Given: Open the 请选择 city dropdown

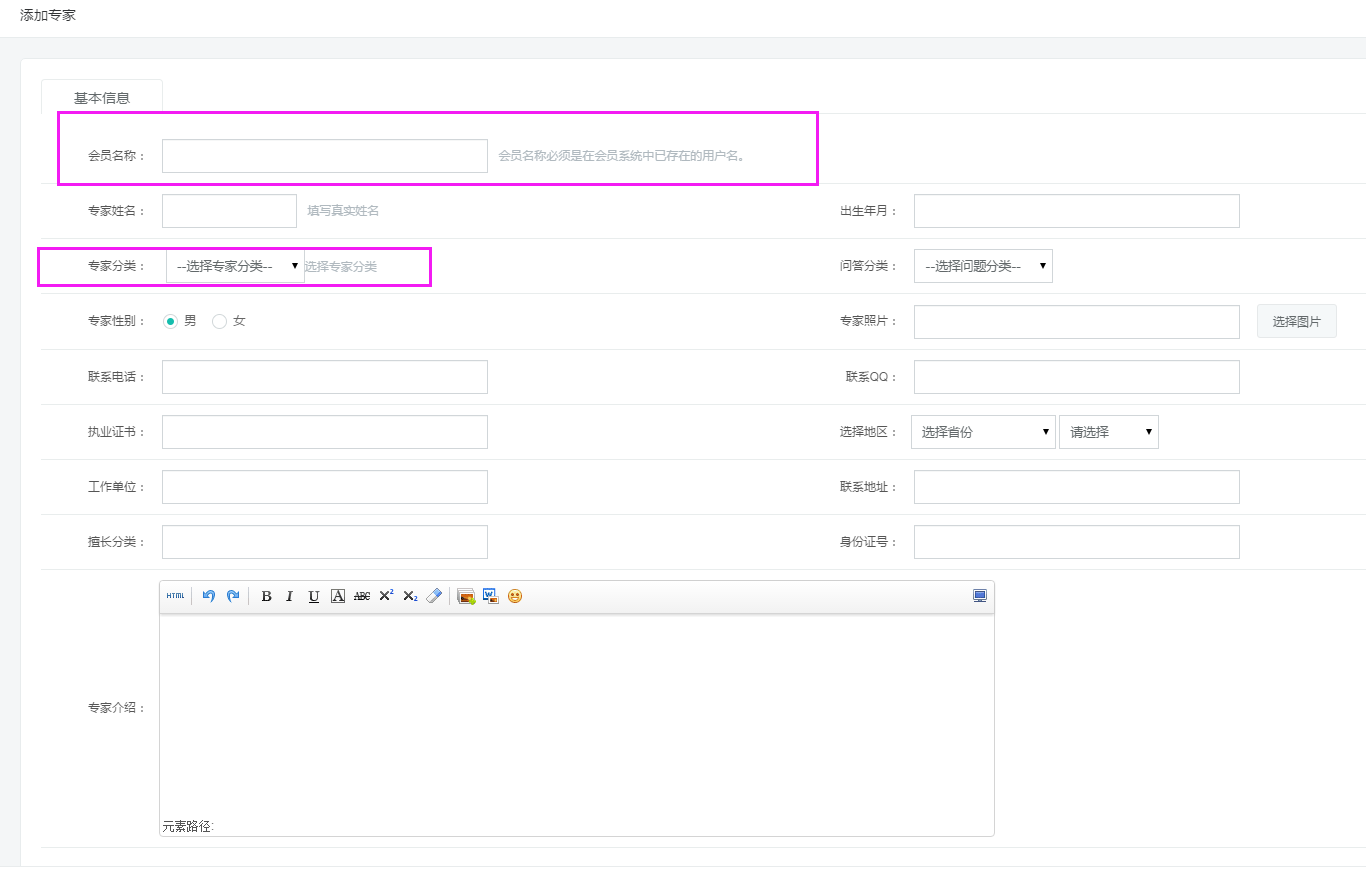Looking at the screenshot, I should click(x=1108, y=432).
